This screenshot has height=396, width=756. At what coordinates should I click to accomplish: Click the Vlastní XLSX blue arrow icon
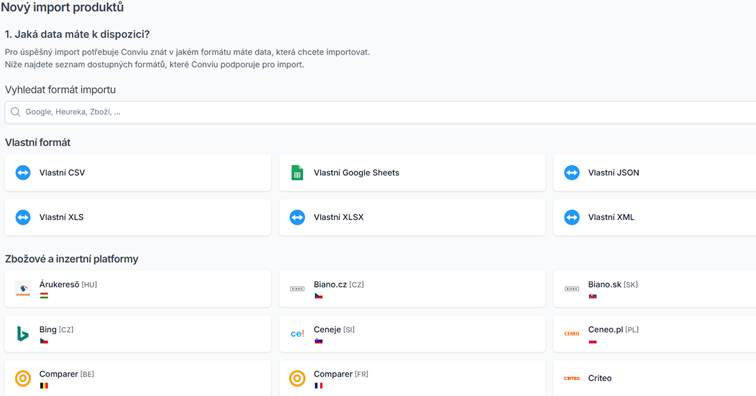click(x=297, y=218)
